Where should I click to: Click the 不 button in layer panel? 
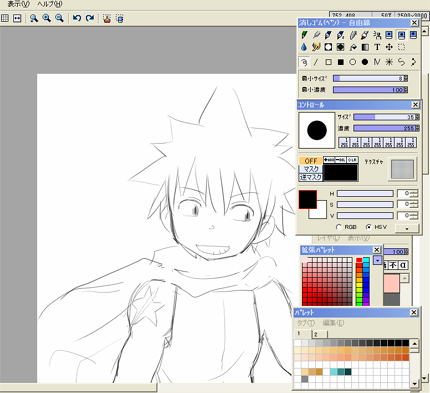[393, 265]
